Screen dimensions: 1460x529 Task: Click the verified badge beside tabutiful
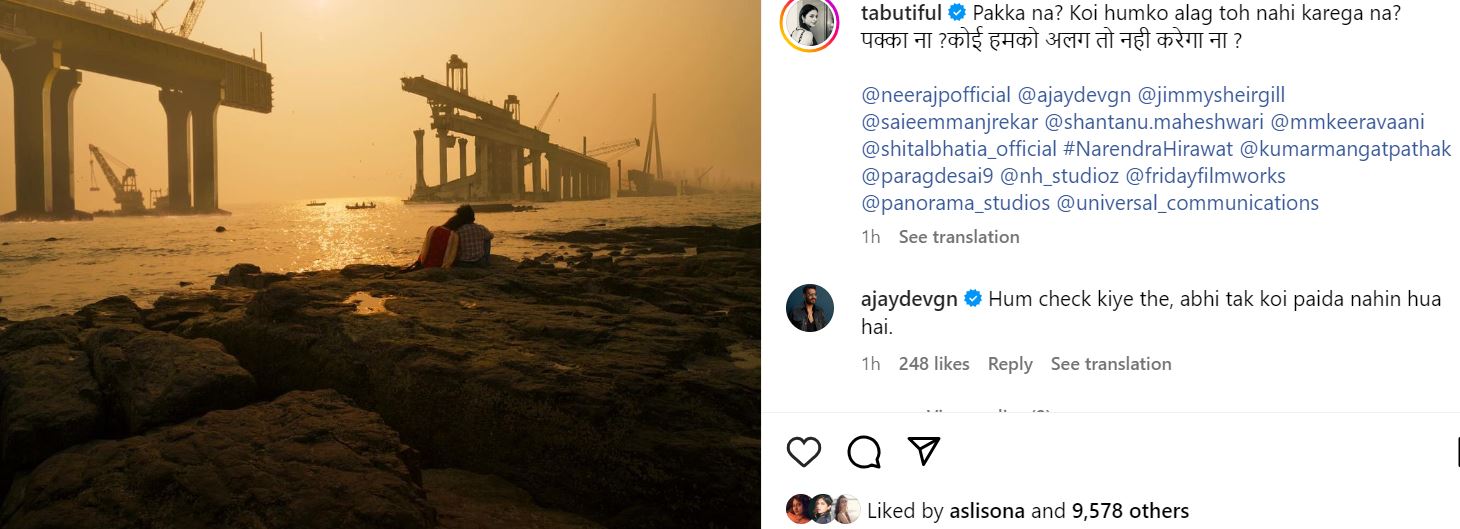[957, 12]
